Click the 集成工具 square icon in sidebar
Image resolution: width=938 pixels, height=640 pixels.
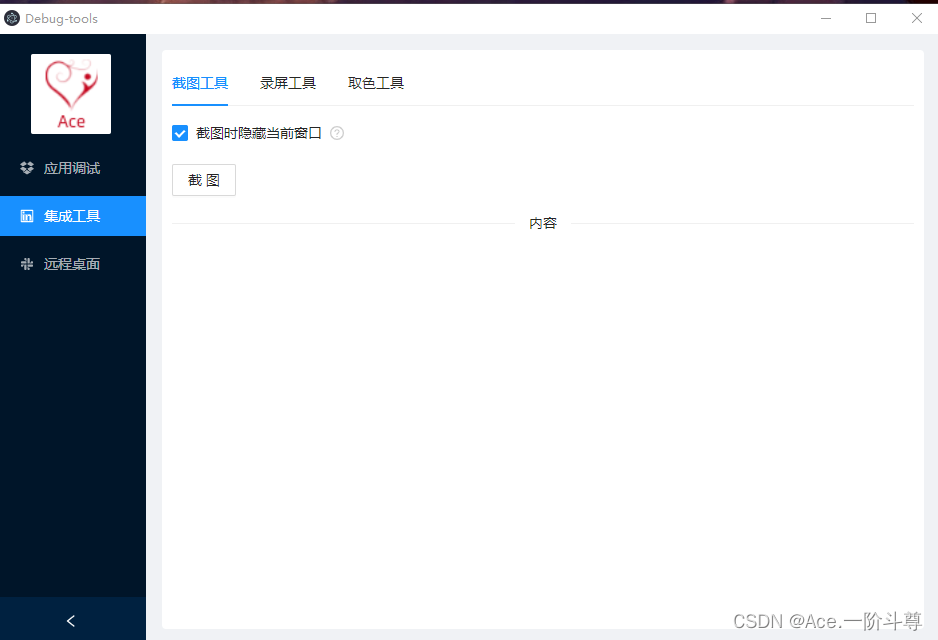(26, 215)
